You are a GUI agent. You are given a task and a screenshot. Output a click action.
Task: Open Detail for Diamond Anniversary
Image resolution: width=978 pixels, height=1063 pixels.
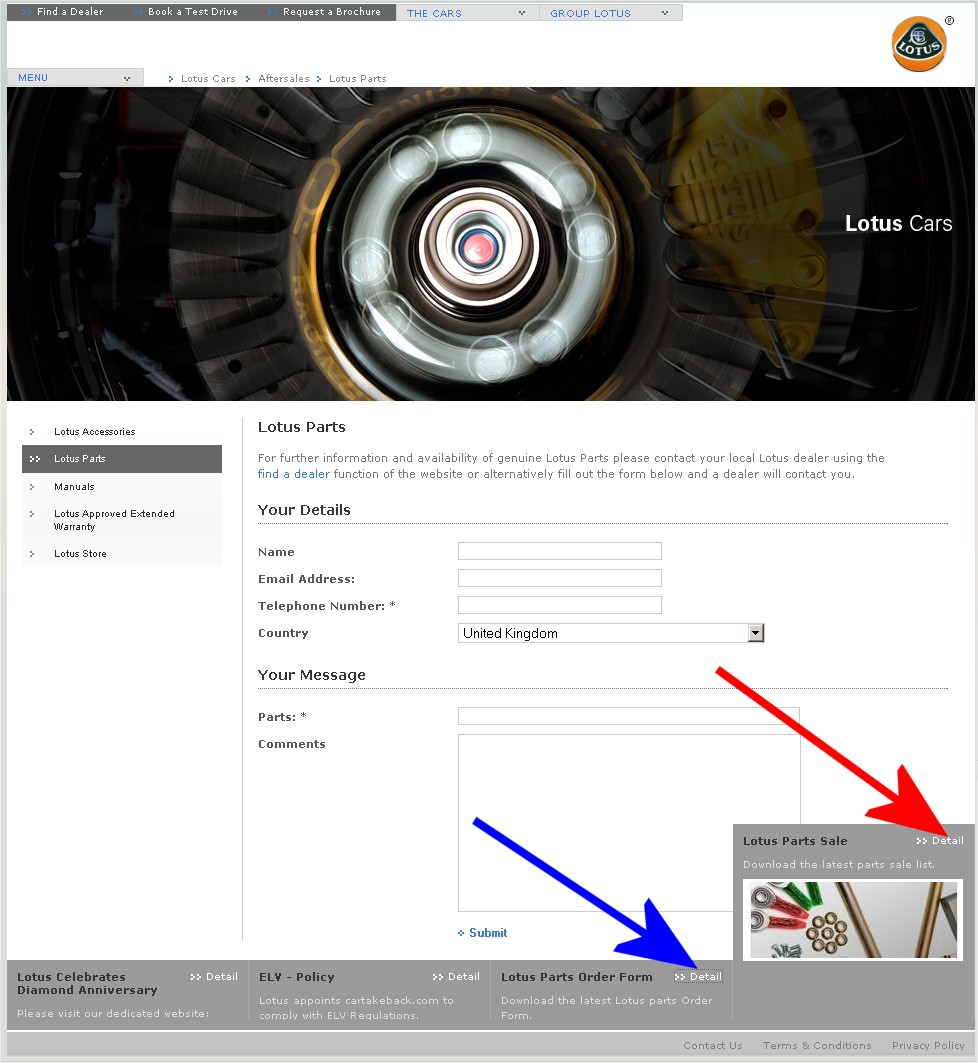point(214,977)
